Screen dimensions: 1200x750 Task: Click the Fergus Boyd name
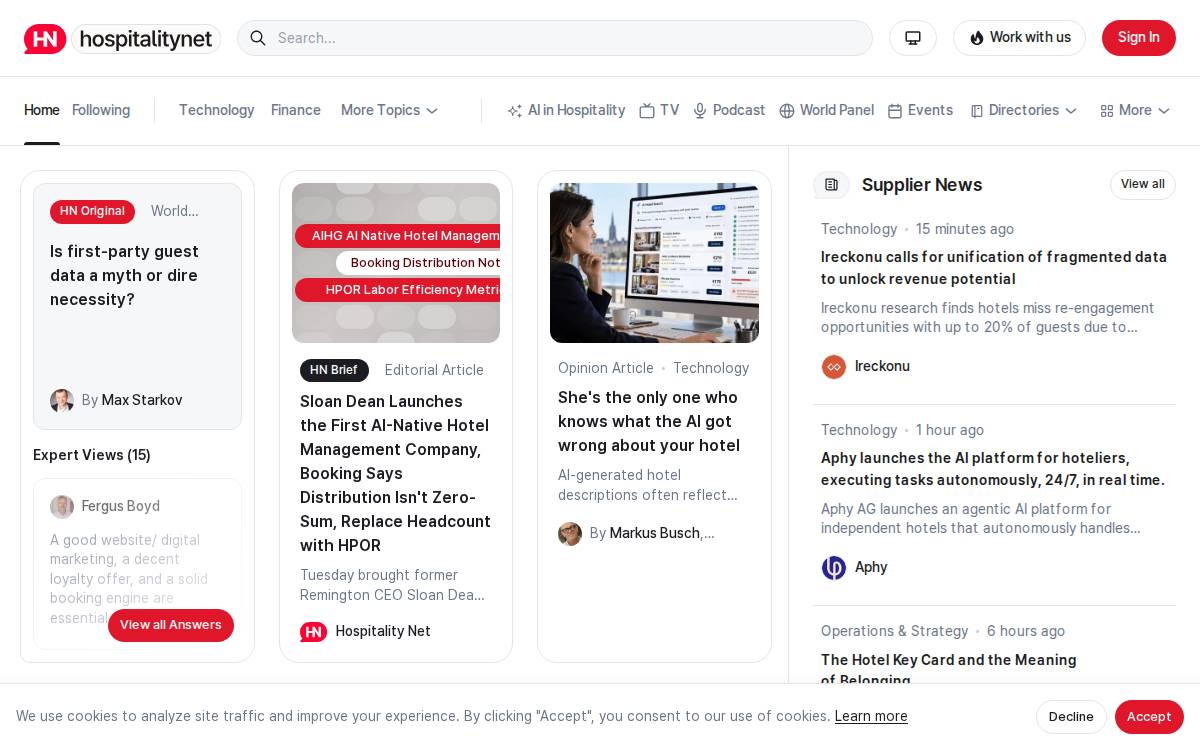click(121, 507)
